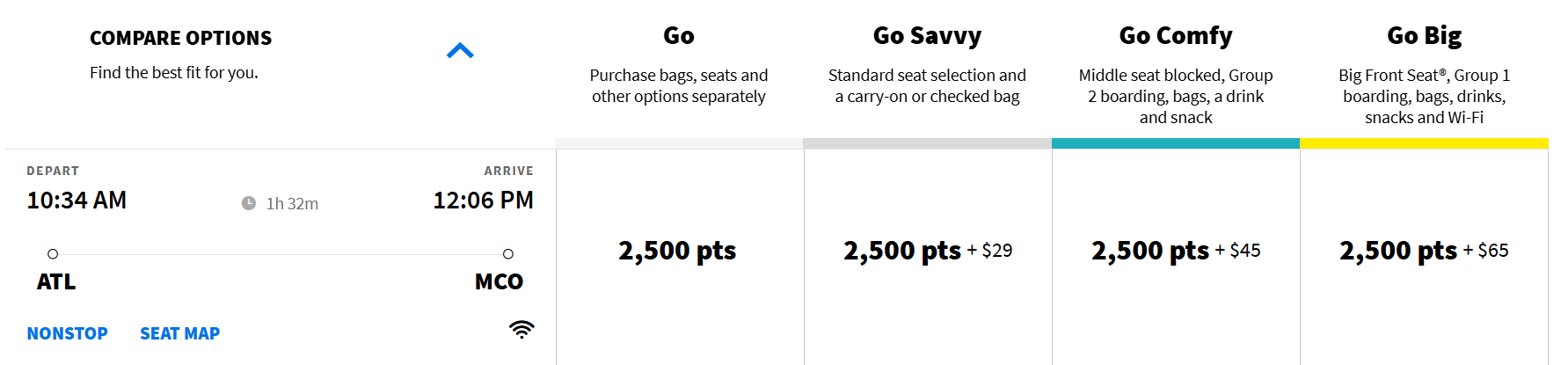Select Go Savvy fare 2,500 pts + $29
Image resolution: width=1568 pixels, height=365 pixels.
coord(927,251)
